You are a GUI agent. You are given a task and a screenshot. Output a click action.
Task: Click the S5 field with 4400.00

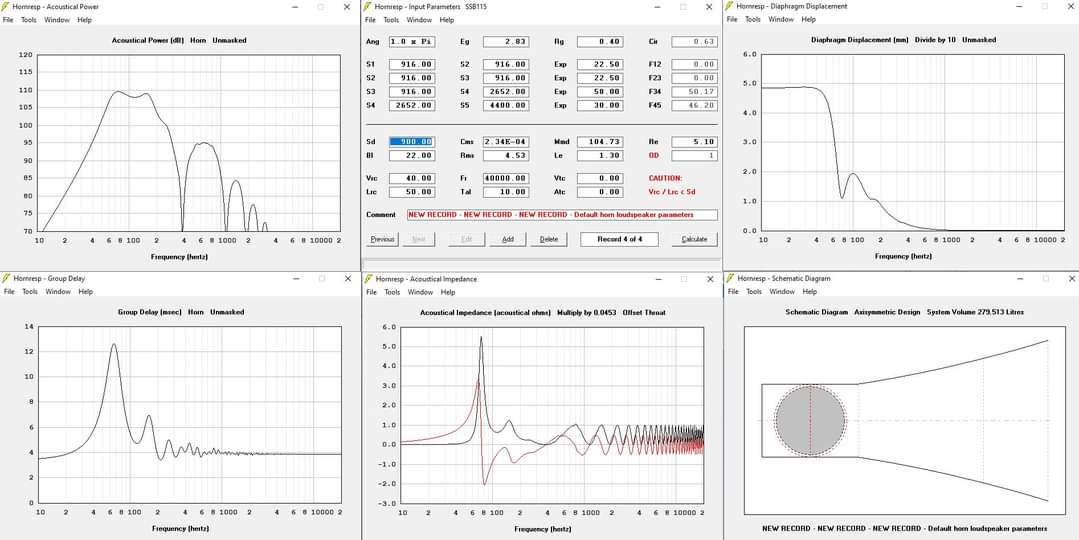click(506, 105)
